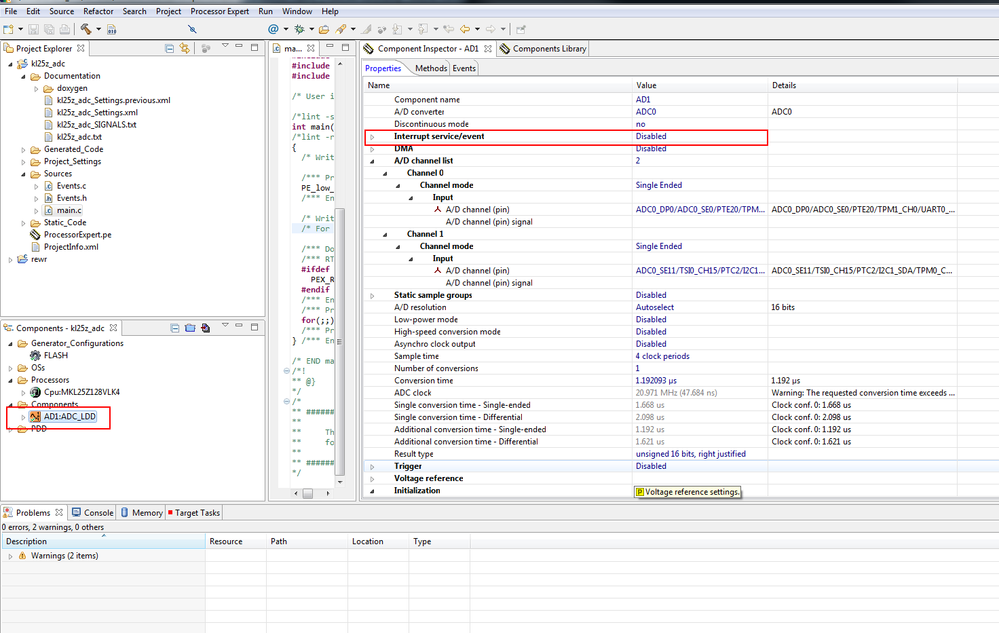Click the Component name value AD1 field
This screenshot has width=999, height=633.
point(643,100)
